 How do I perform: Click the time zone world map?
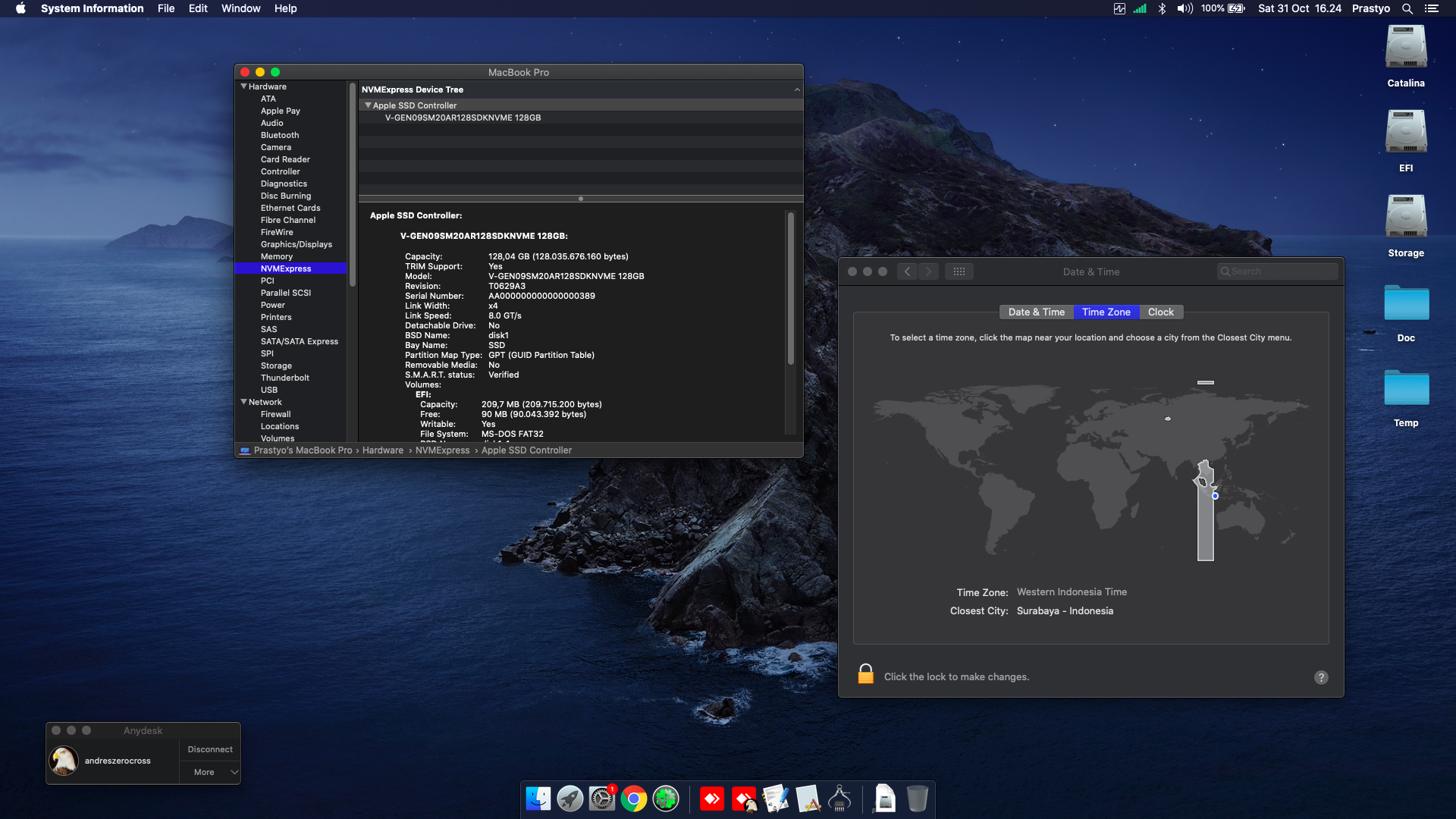coord(1090,470)
